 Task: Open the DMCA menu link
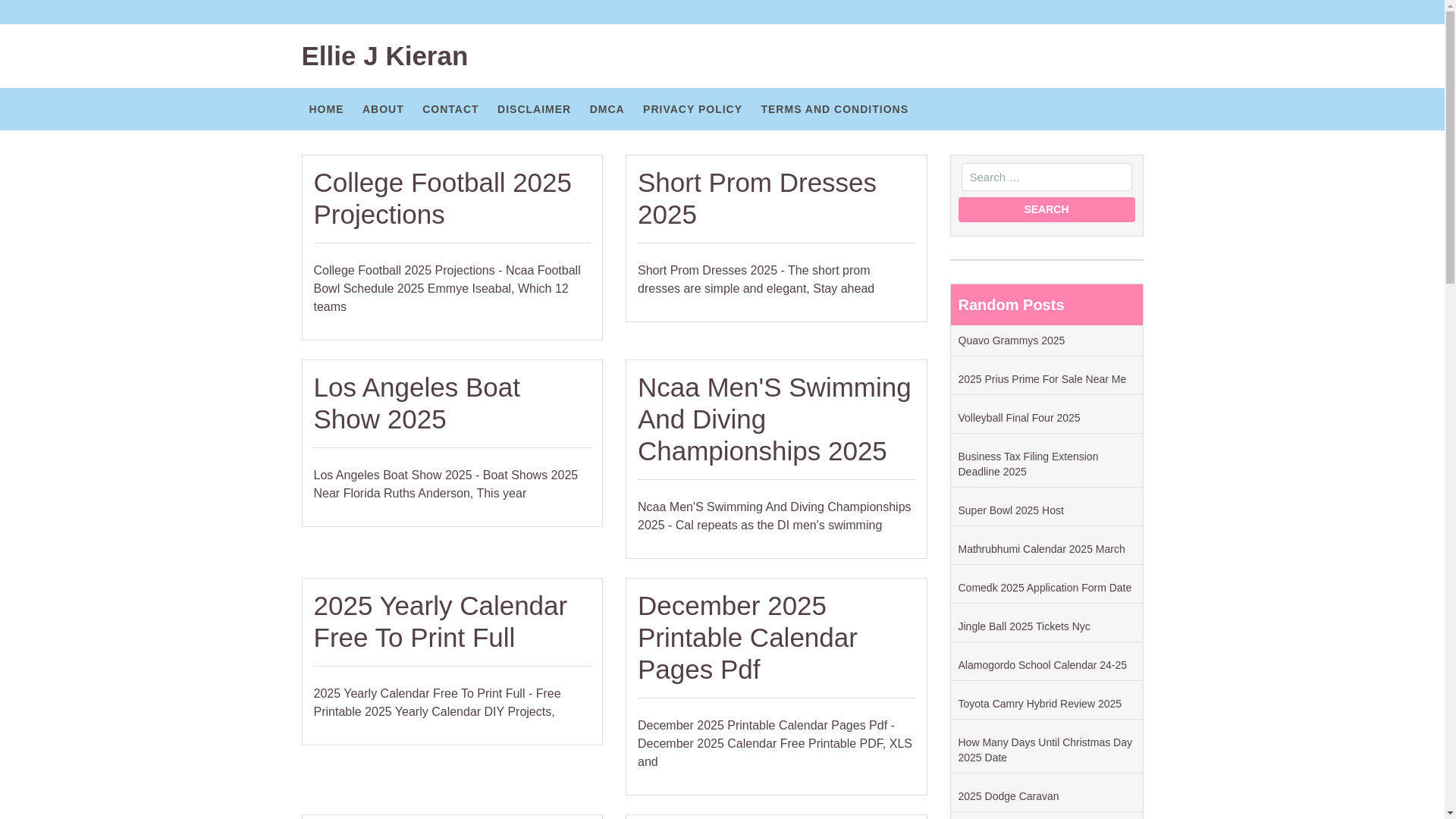607,109
